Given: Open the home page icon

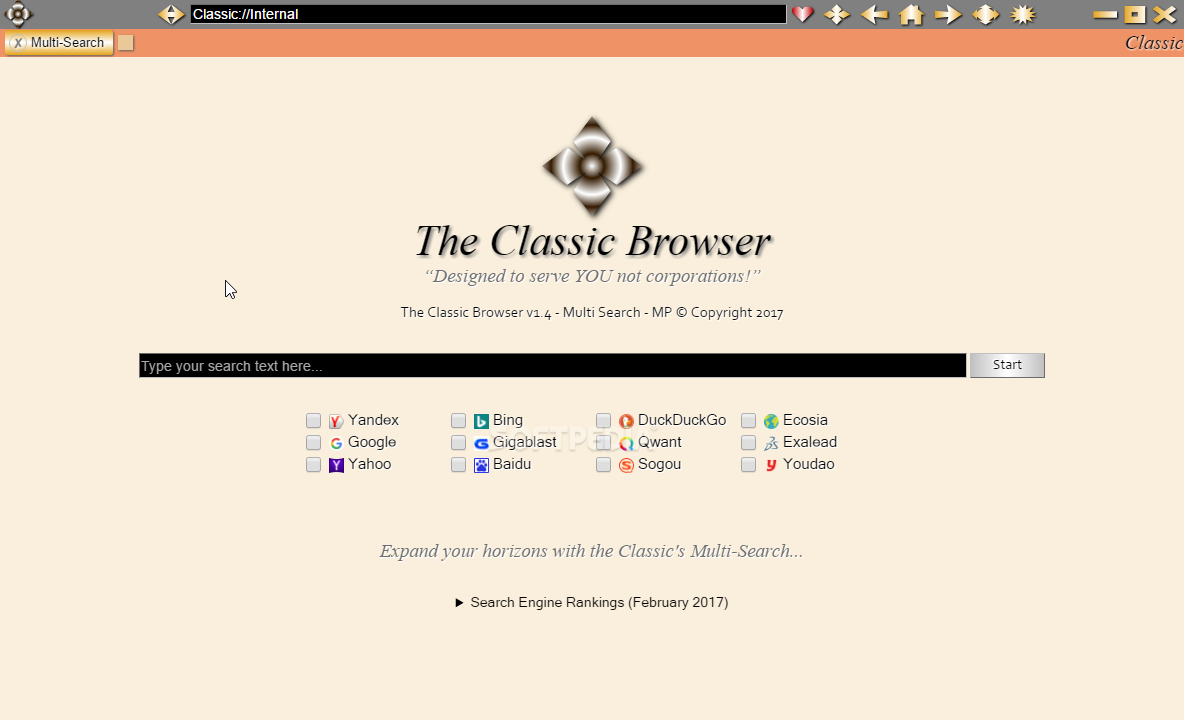Looking at the screenshot, I should [911, 14].
